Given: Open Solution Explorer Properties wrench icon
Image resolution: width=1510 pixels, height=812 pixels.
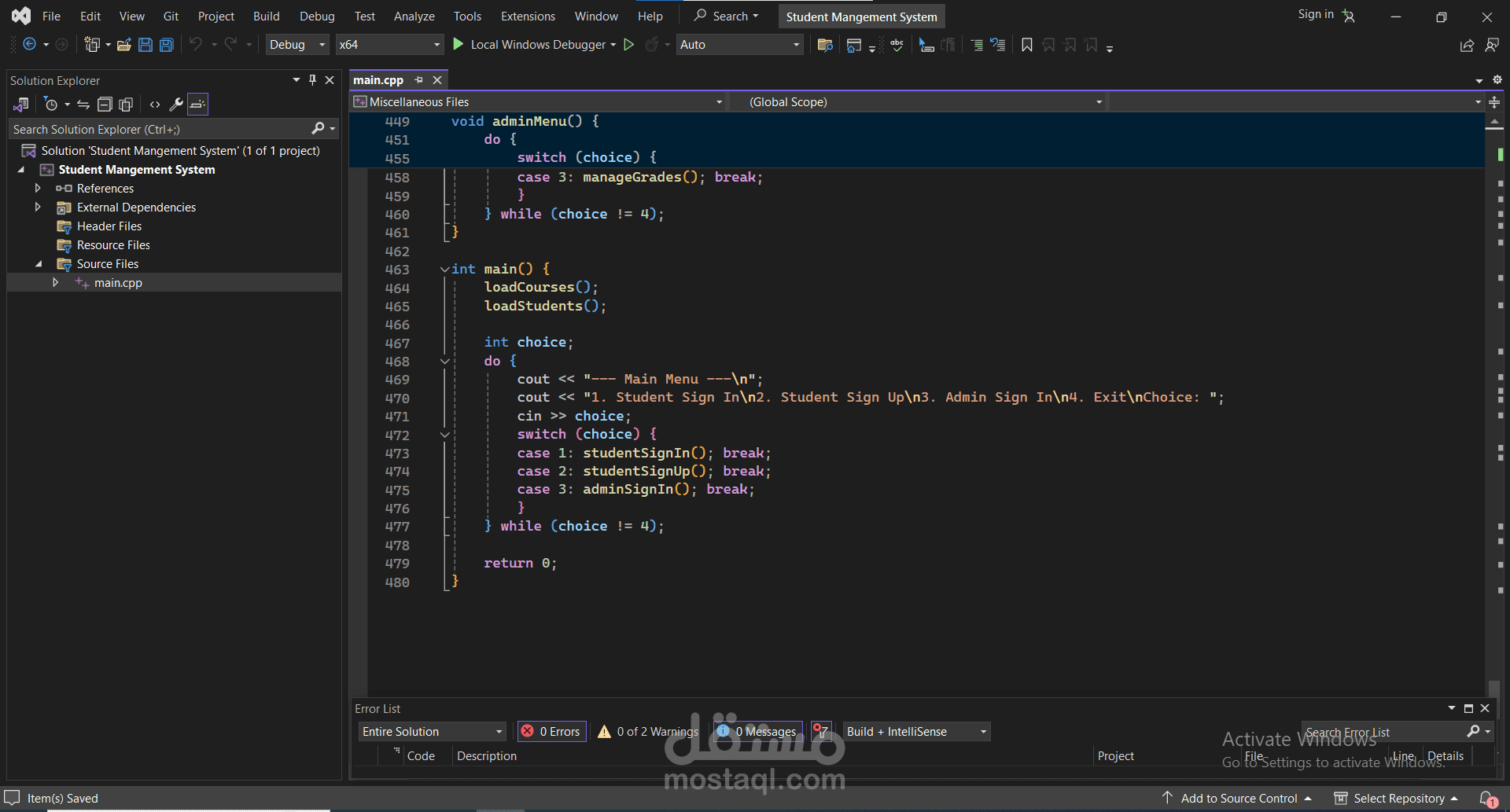Looking at the screenshot, I should tap(176, 105).
